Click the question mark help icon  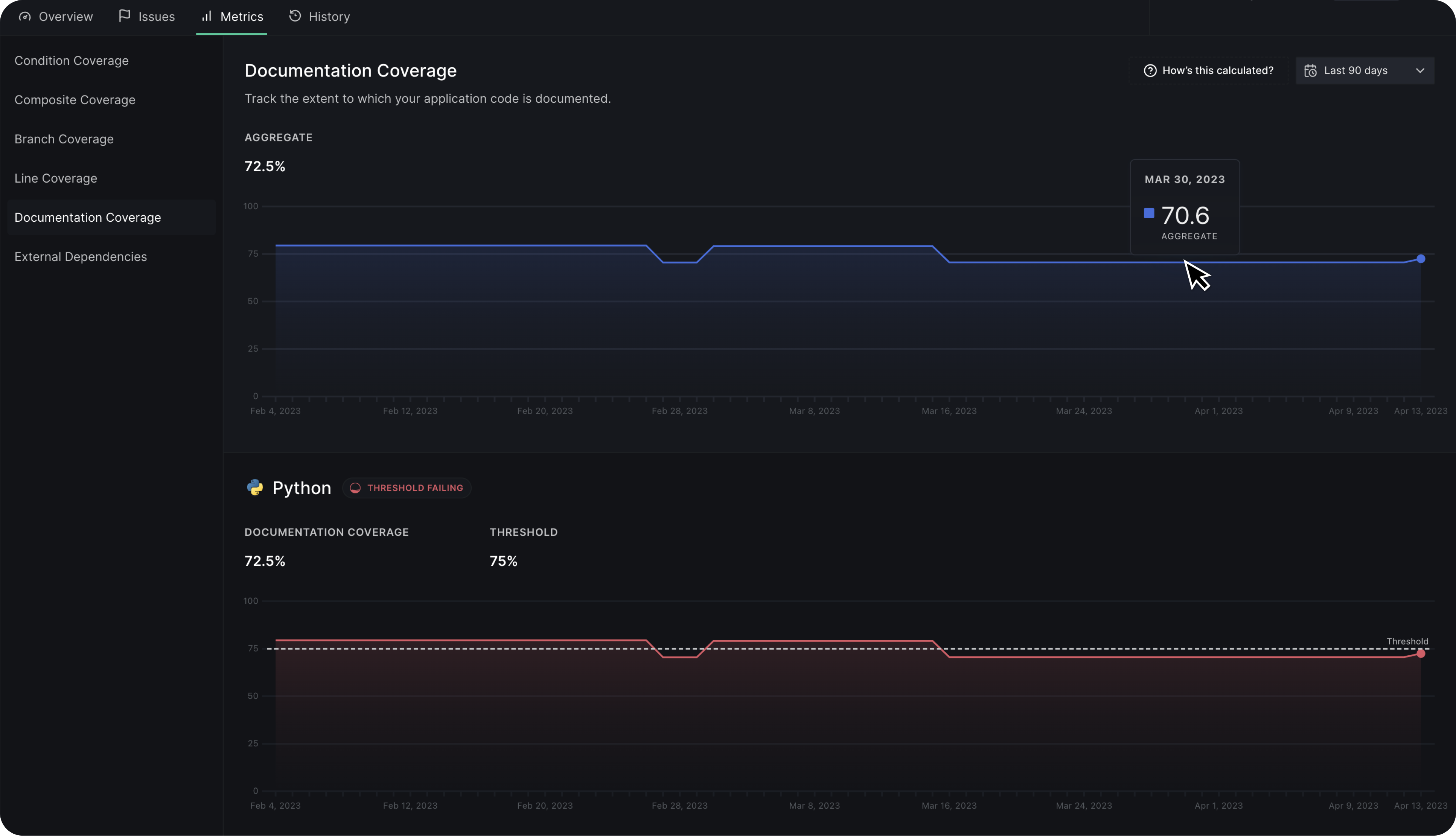(x=1150, y=70)
